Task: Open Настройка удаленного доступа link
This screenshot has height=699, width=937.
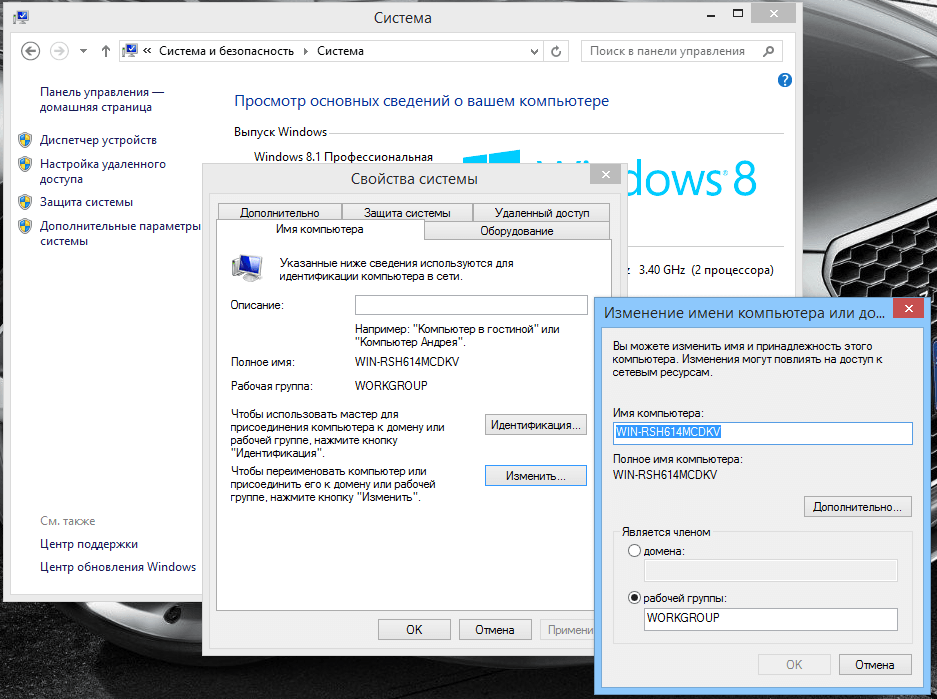Action: [x=102, y=171]
